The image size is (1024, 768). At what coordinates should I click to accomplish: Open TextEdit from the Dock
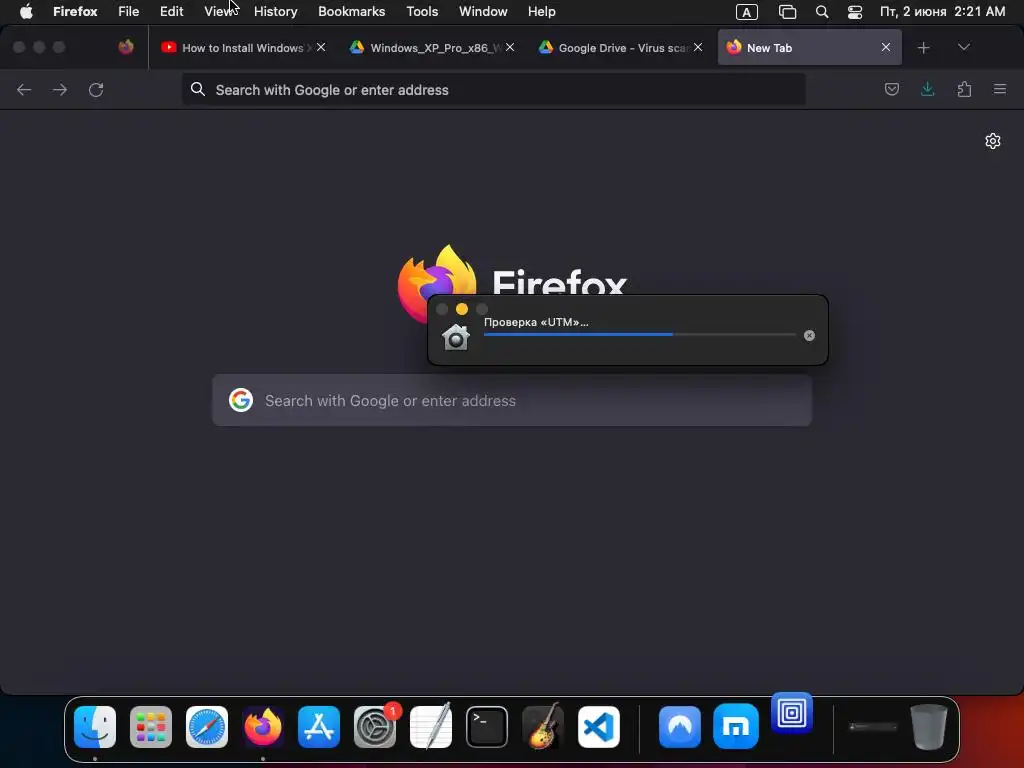pos(431,727)
